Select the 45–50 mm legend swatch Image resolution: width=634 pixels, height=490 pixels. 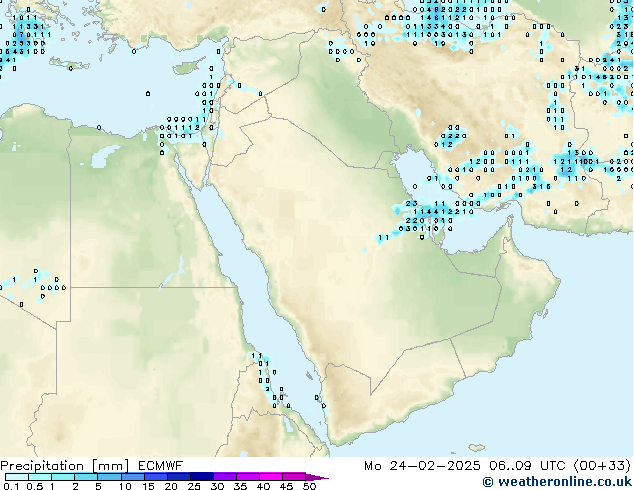(294, 477)
